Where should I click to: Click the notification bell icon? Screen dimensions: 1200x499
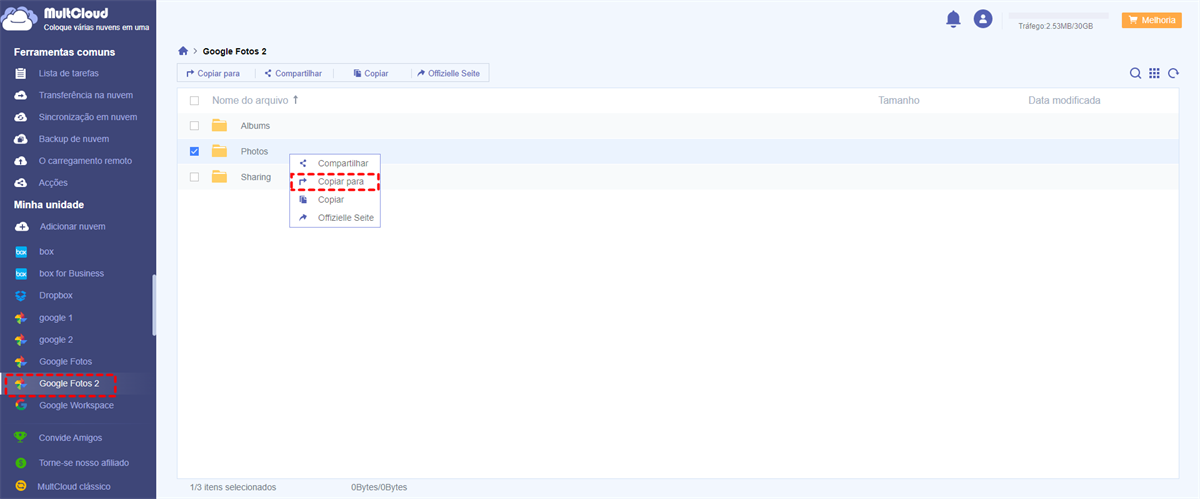tap(953, 19)
